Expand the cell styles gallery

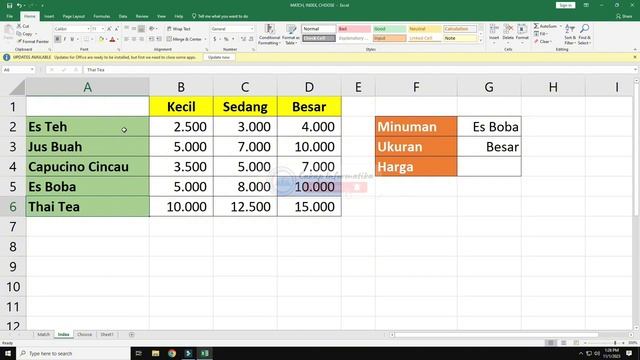click(480, 40)
